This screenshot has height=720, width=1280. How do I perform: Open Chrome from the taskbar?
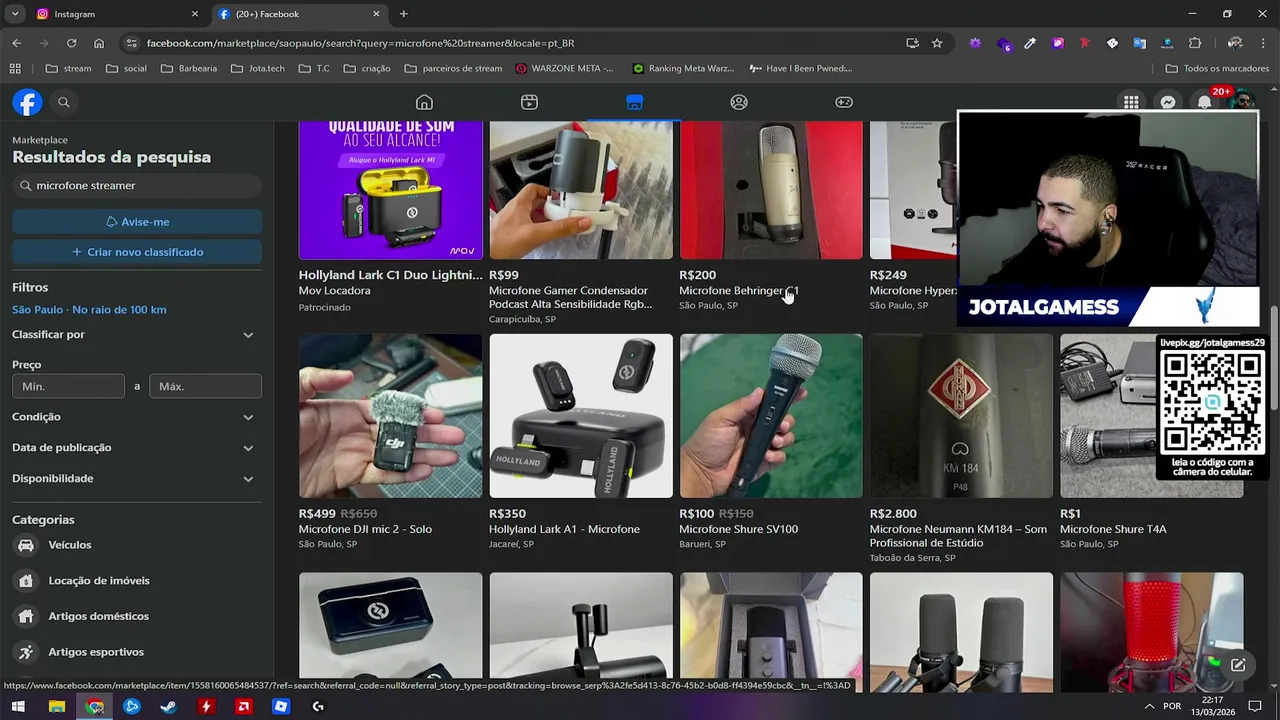(x=95, y=706)
